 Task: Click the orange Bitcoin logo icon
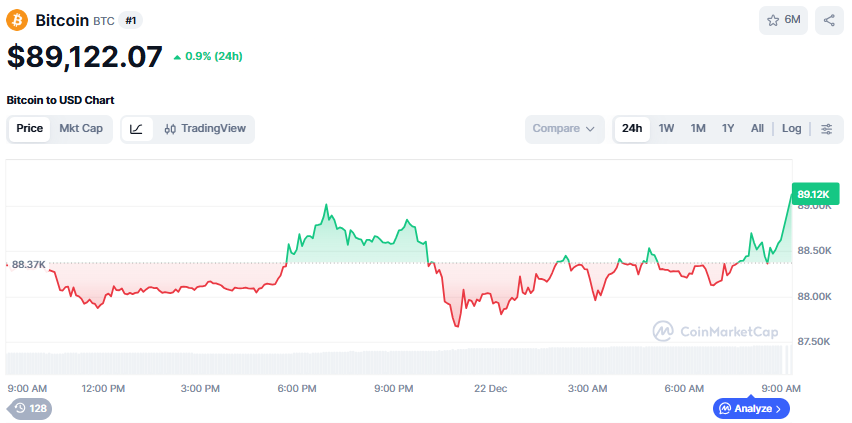[18, 20]
